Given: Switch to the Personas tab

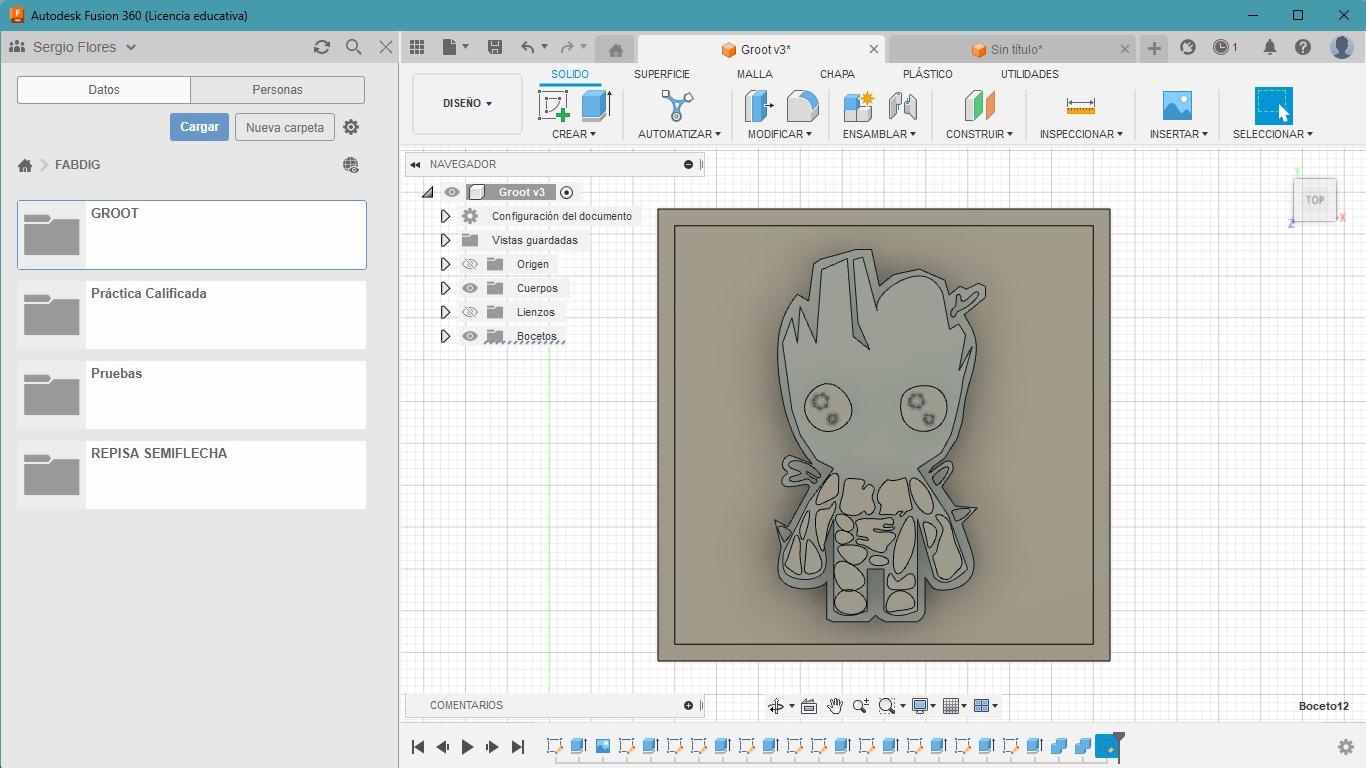Looking at the screenshot, I should [x=277, y=89].
